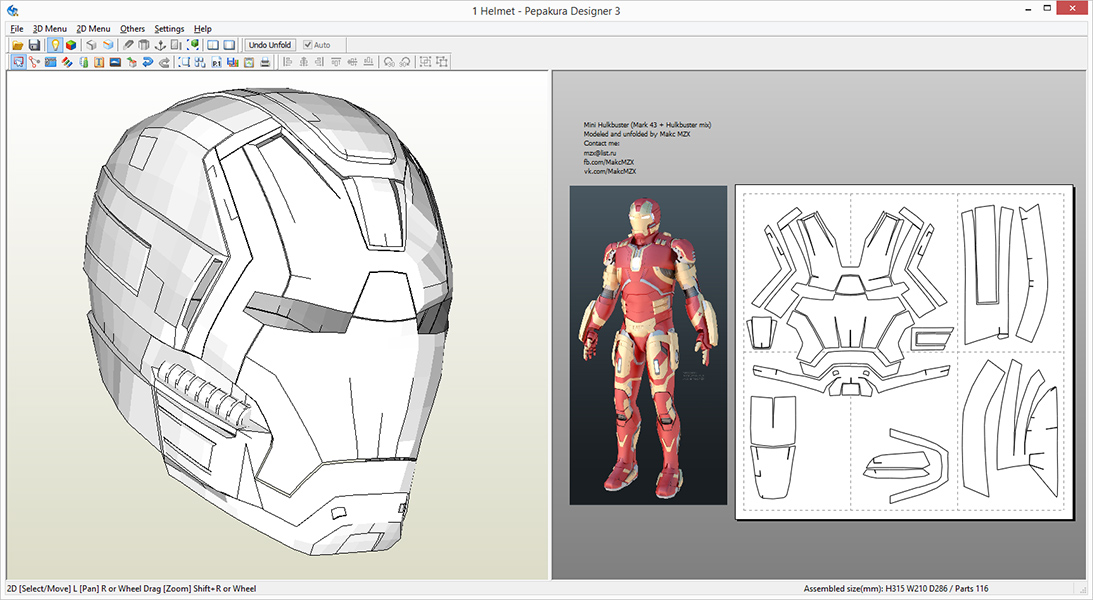This screenshot has width=1093, height=600.
Task: Select the Input Text tool (T icon)
Action: pyautogui.click(x=99, y=62)
